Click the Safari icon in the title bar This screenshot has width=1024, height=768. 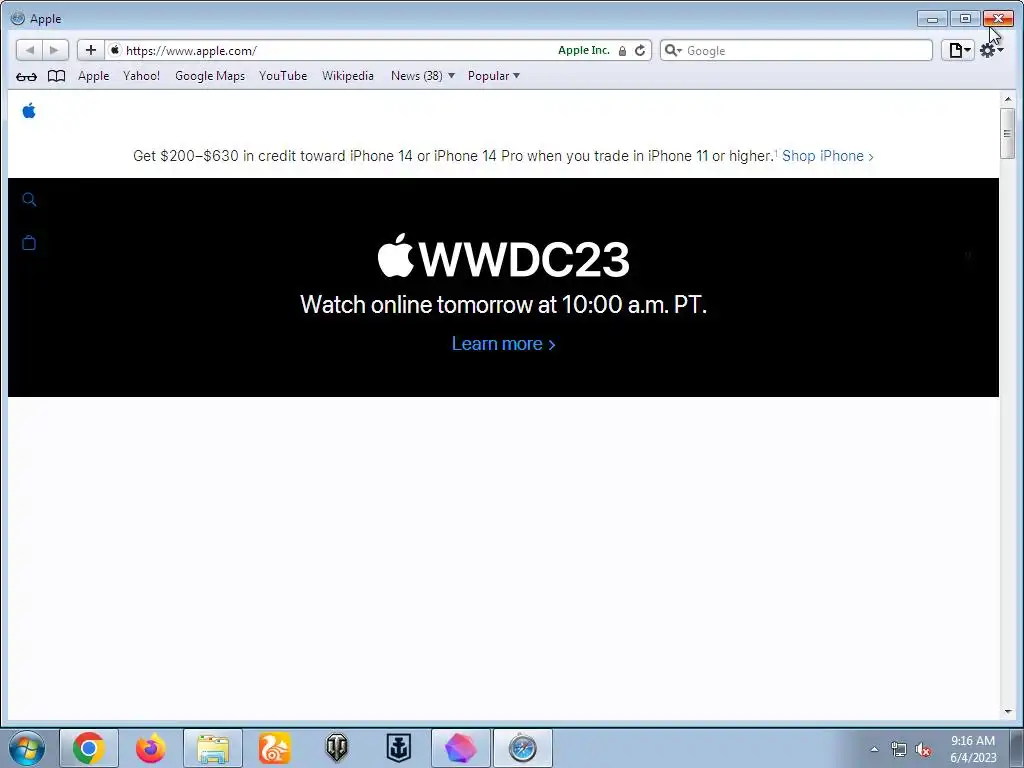18,18
